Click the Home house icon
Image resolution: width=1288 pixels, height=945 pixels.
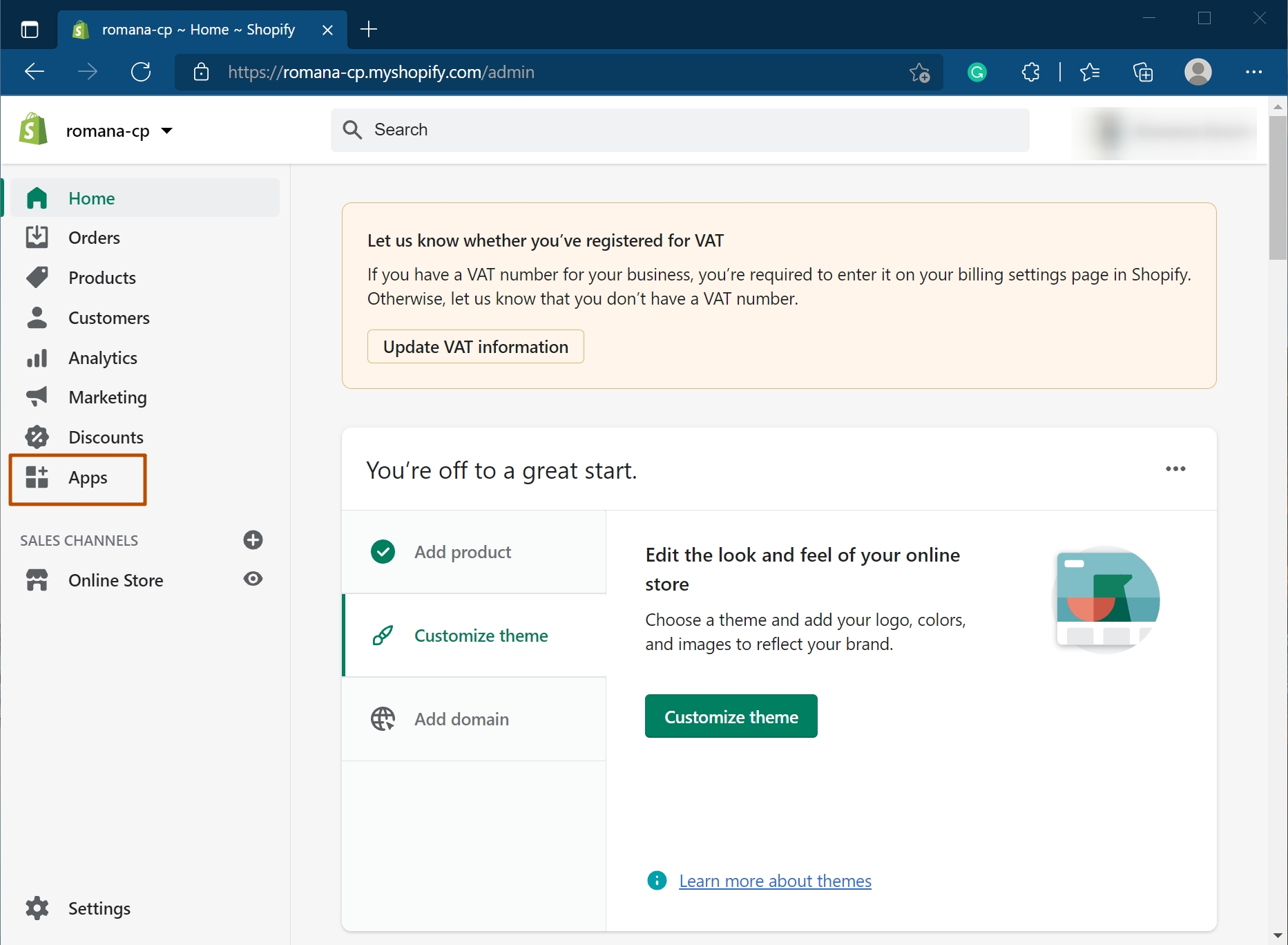click(x=37, y=198)
